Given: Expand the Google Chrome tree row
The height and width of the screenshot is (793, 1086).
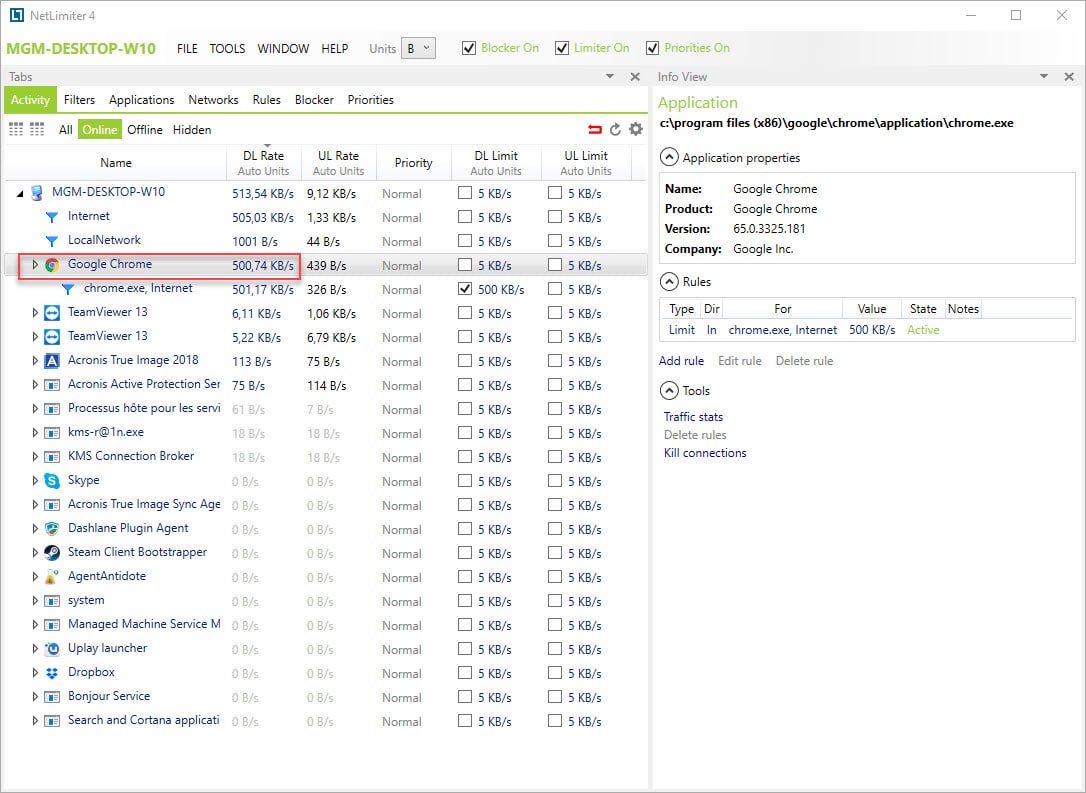Looking at the screenshot, I should pyautogui.click(x=35, y=265).
